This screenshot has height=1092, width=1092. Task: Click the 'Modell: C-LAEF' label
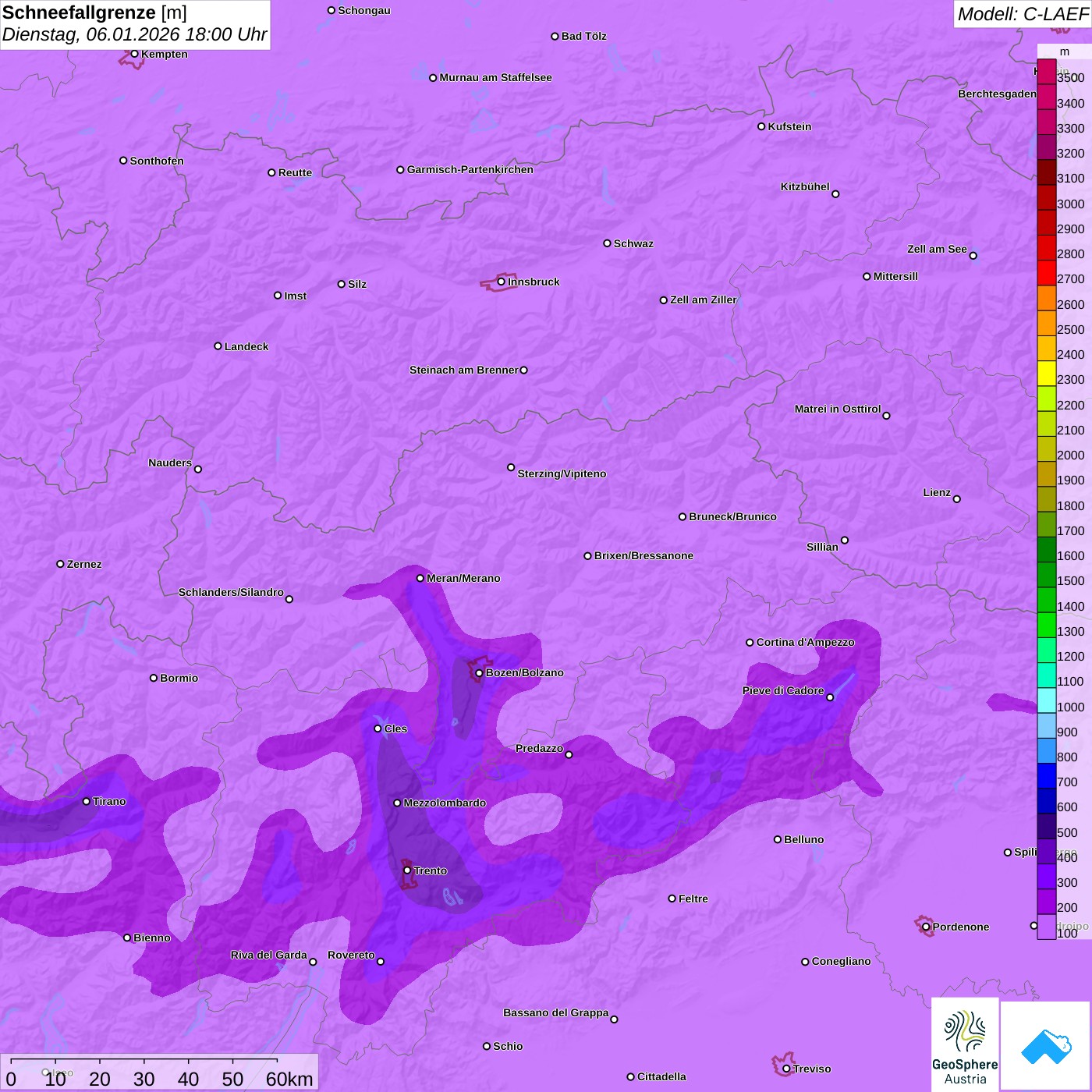(x=1023, y=14)
